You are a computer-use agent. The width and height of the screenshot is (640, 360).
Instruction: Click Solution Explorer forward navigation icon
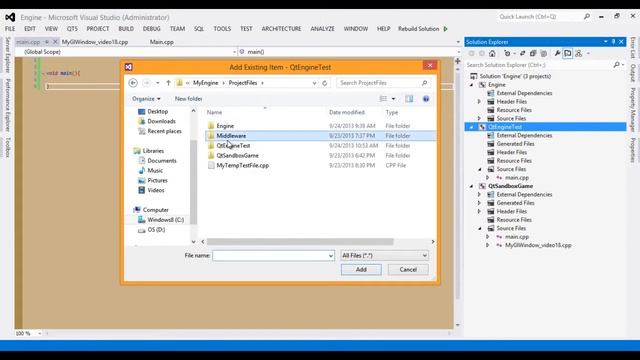tap(482, 53)
